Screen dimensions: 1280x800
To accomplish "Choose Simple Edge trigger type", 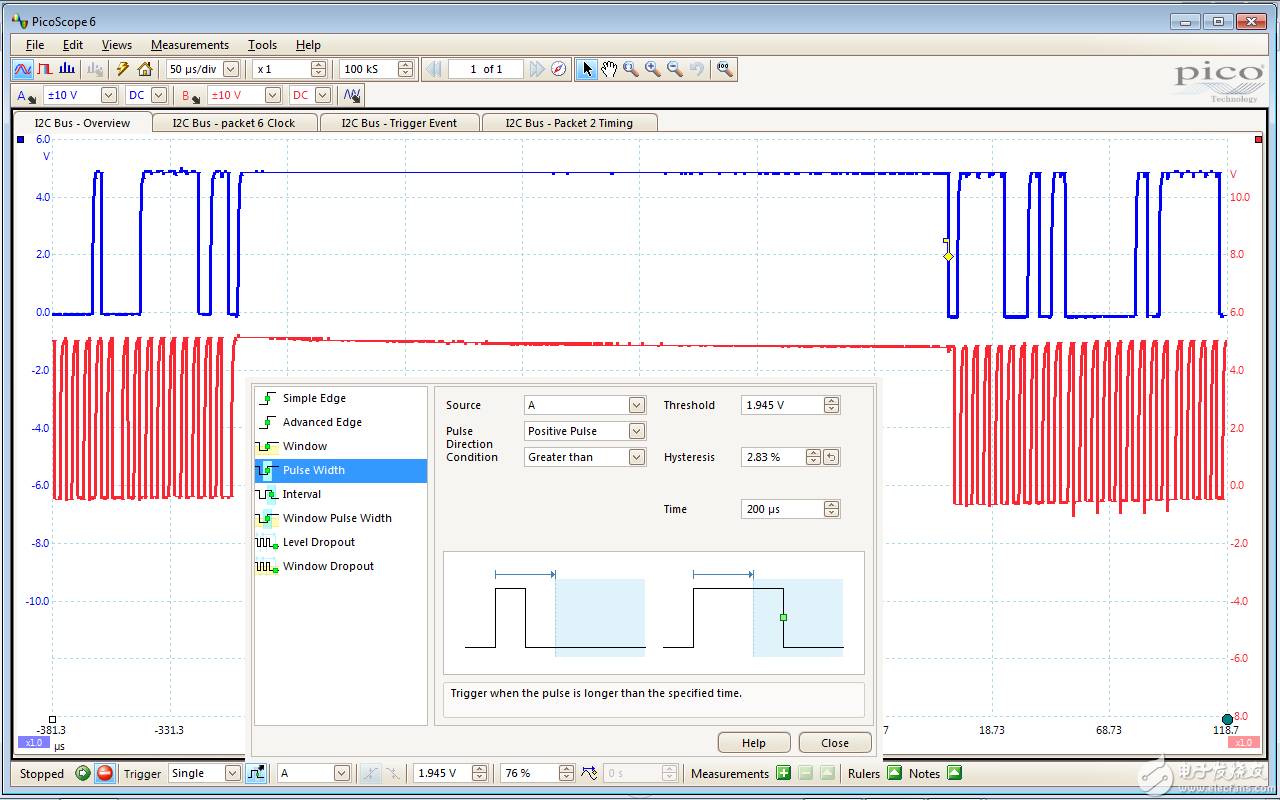I will tap(313, 398).
